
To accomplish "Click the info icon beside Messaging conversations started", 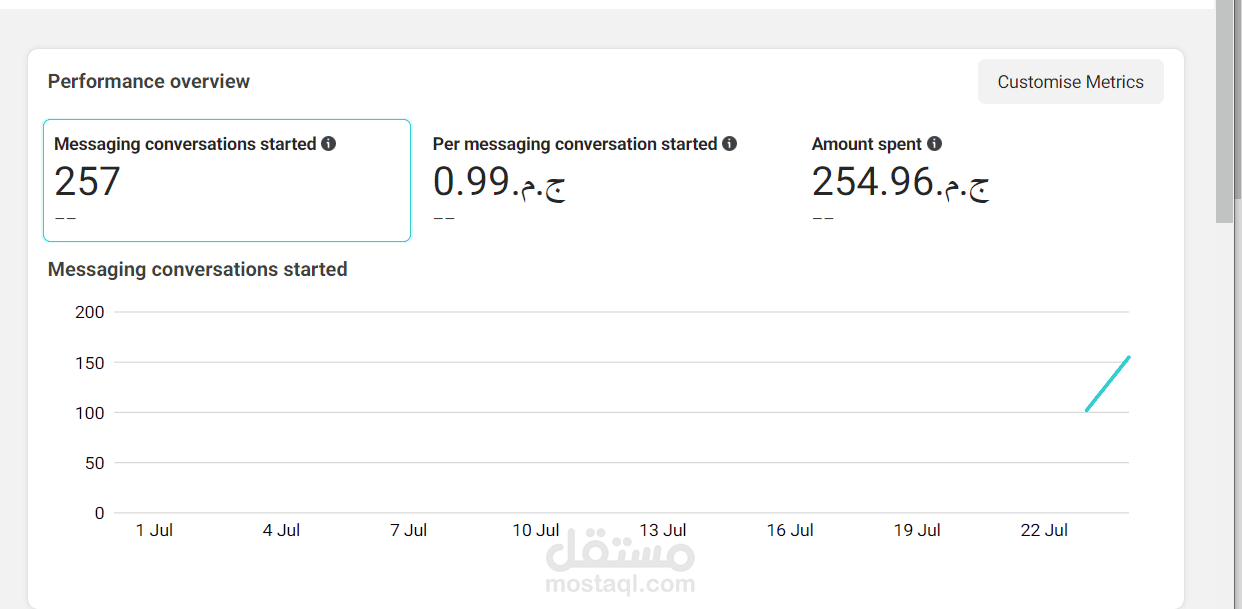I will click(329, 144).
